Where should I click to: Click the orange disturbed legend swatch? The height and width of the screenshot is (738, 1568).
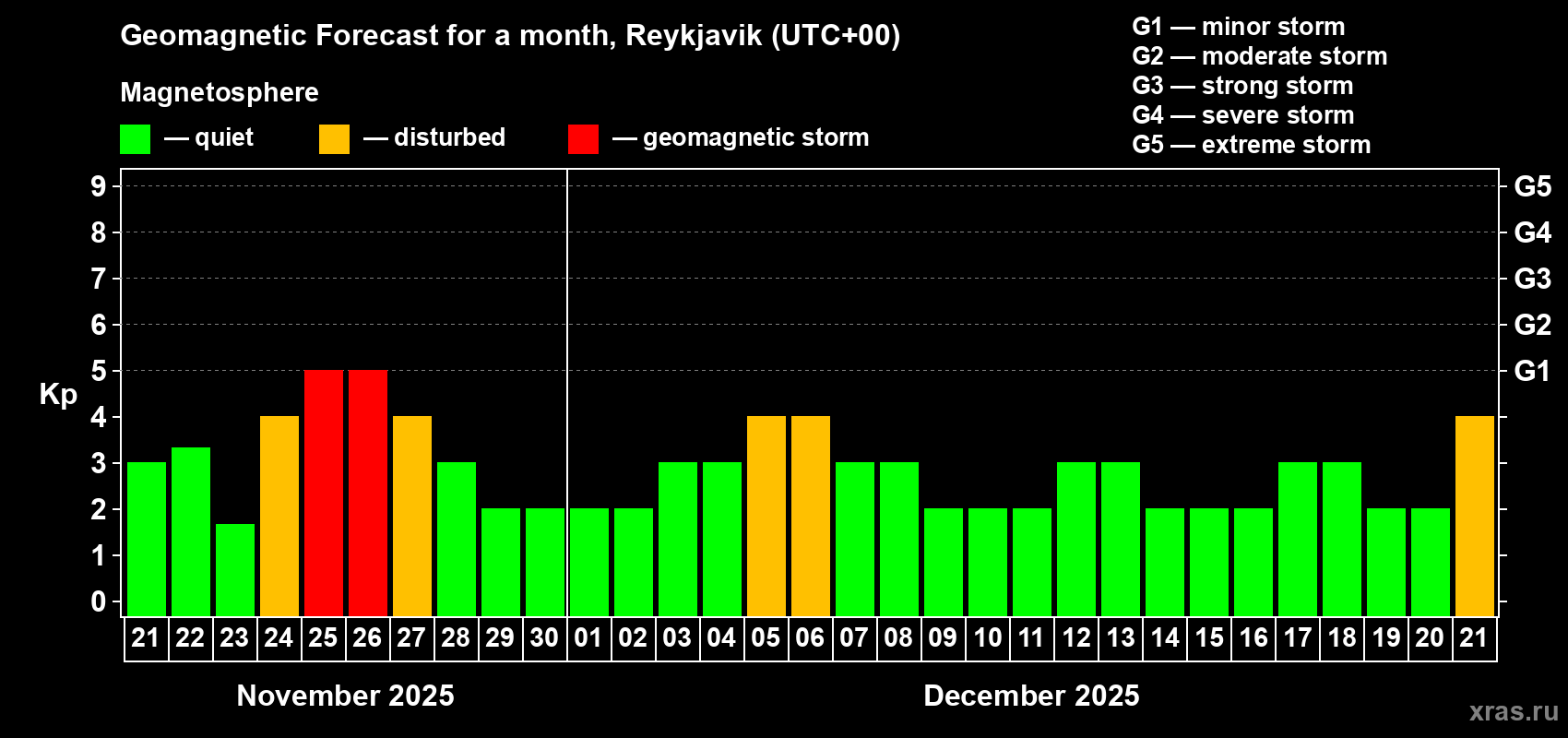point(334,139)
